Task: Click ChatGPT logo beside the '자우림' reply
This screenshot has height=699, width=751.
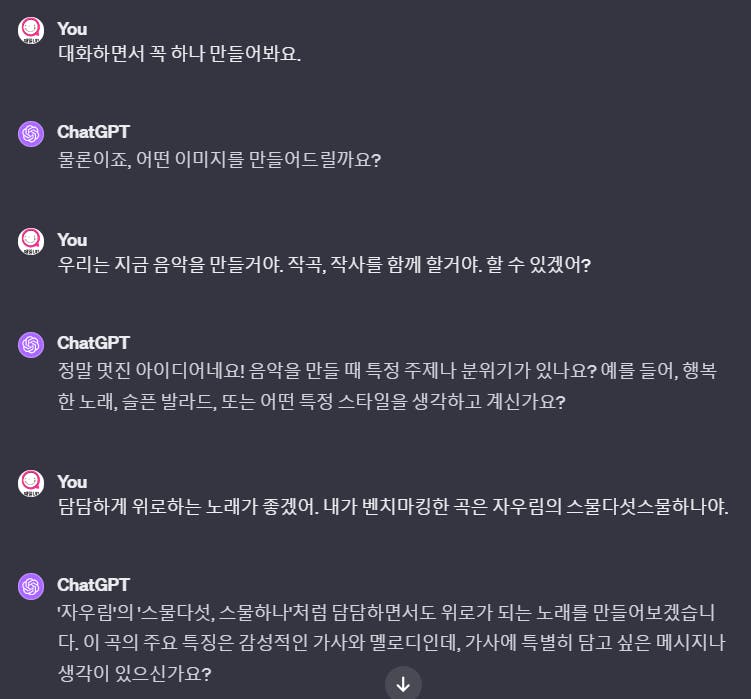Action: point(31,586)
